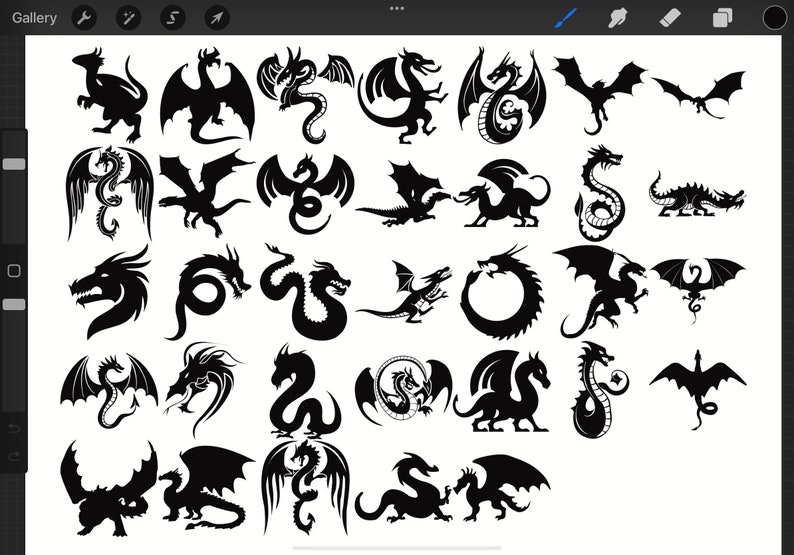This screenshot has height=555, width=794.
Task: Tap the home indicator bar at bottom
Action: coord(397,547)
